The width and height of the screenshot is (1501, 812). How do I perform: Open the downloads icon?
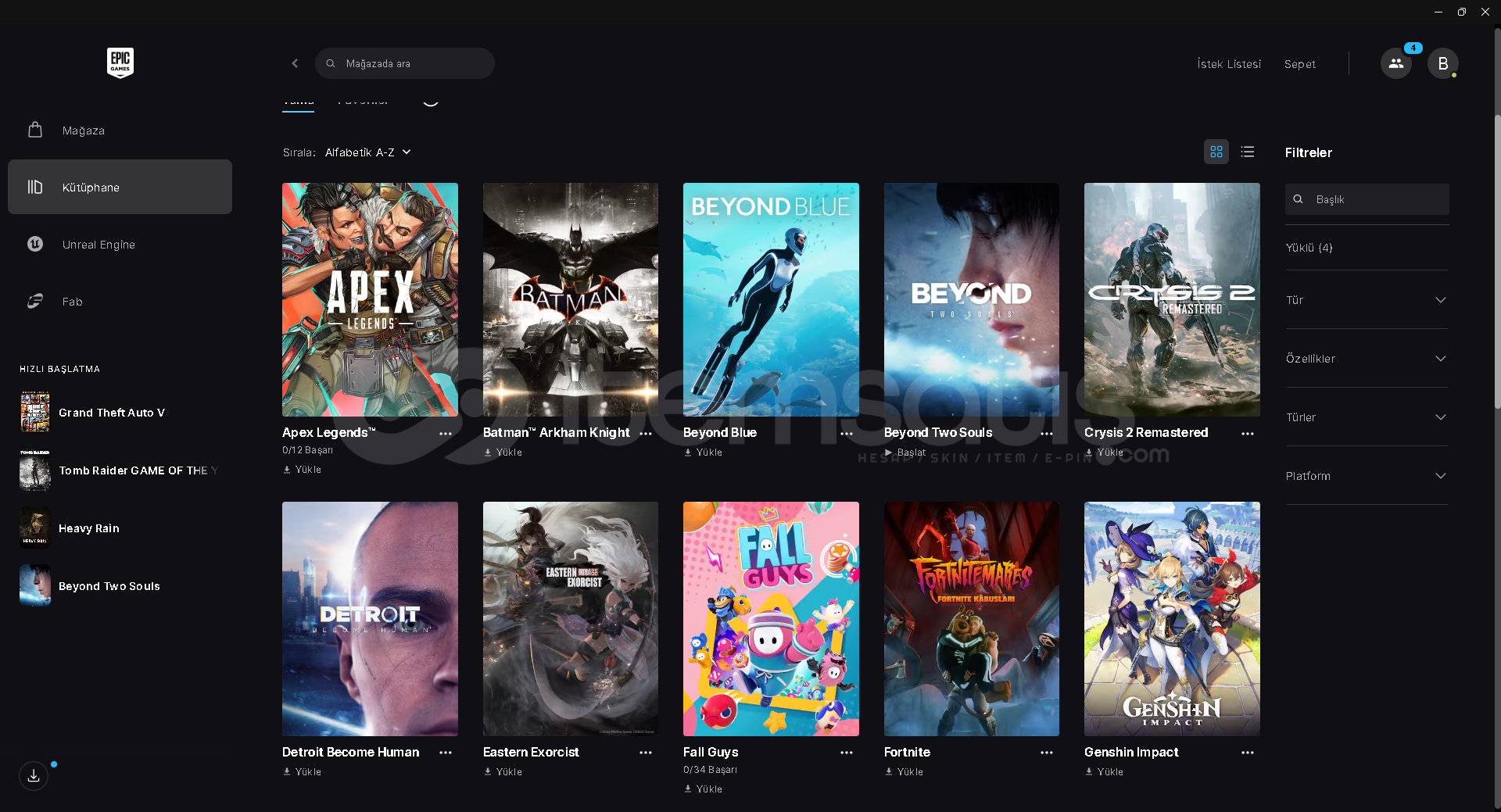(34, 775)
